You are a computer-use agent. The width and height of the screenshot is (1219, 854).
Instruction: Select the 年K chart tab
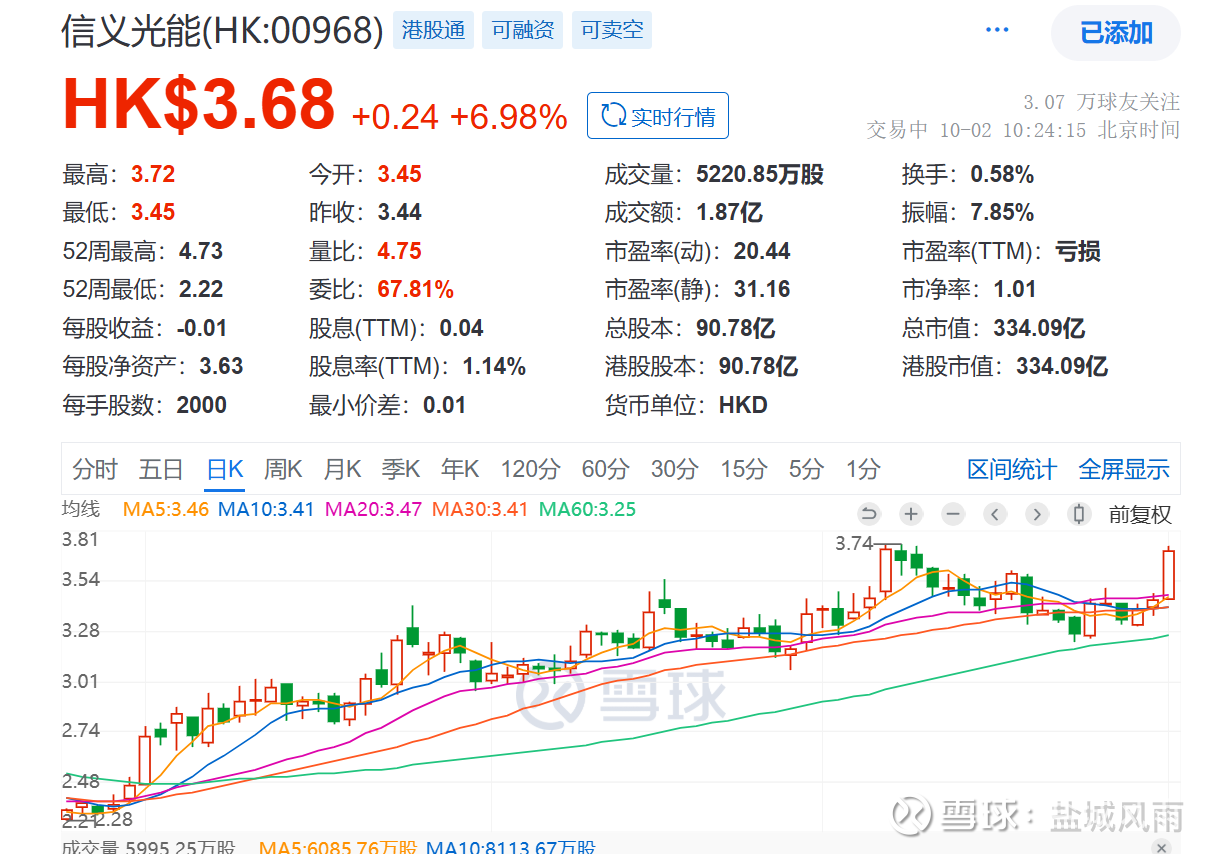(x=460, y=469)
